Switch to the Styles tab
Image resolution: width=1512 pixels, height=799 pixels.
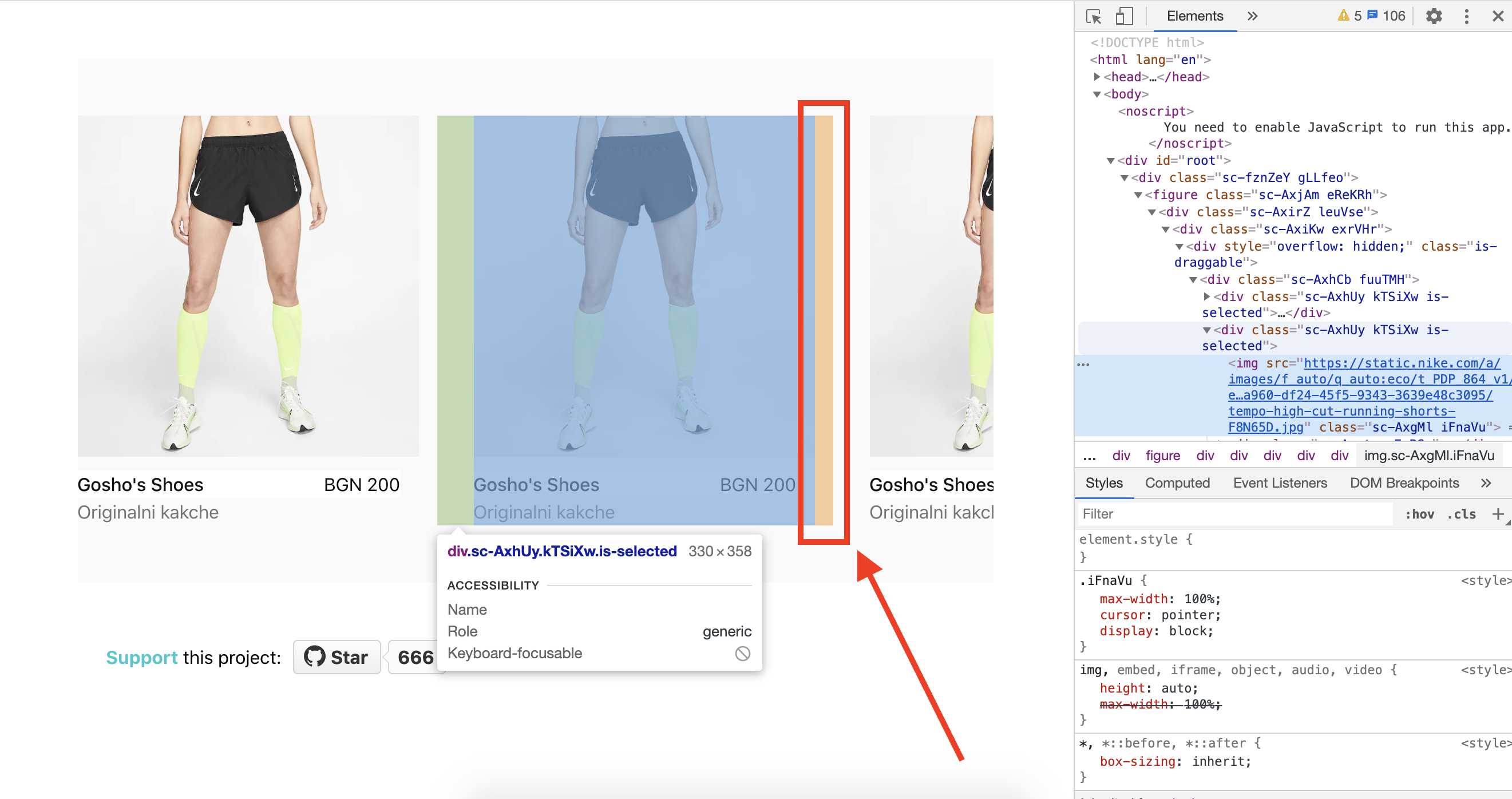pyautogui.click(x=1103, y=482)
